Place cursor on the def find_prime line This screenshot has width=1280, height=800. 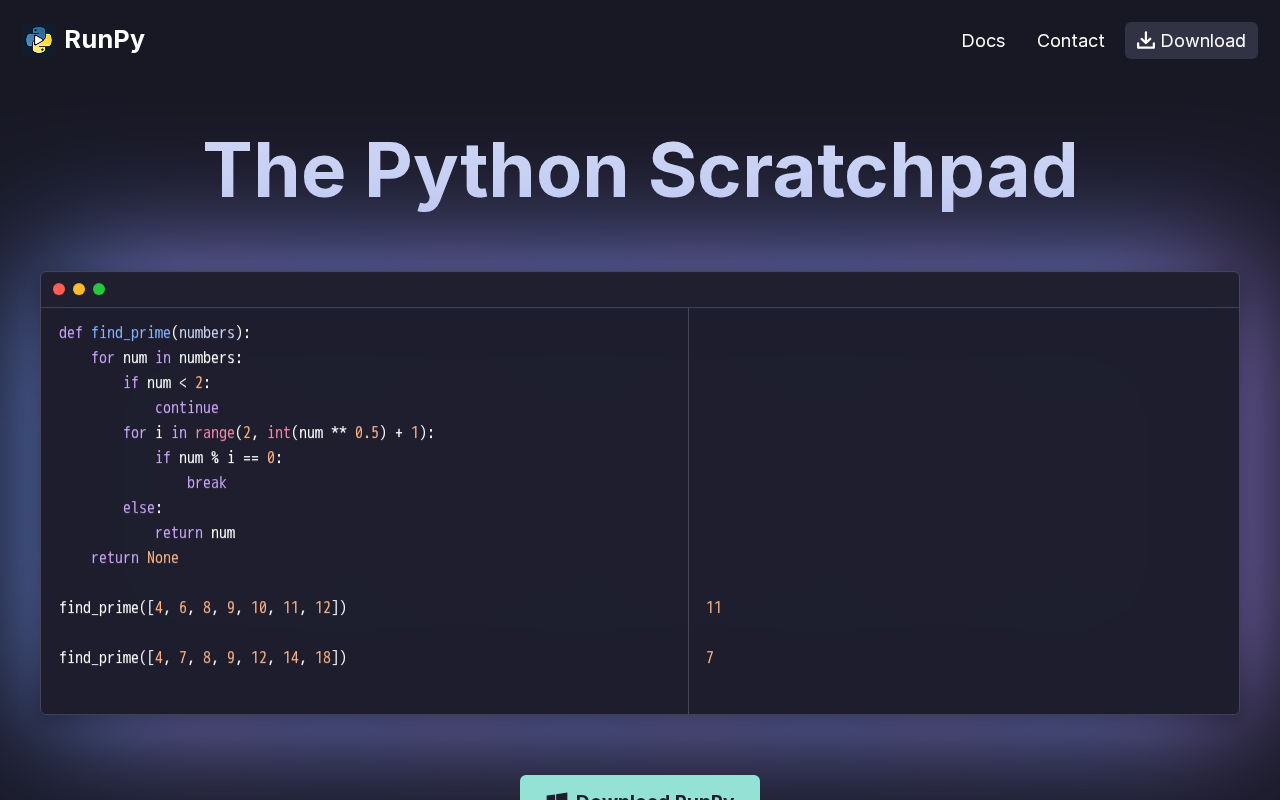point(155,333)
